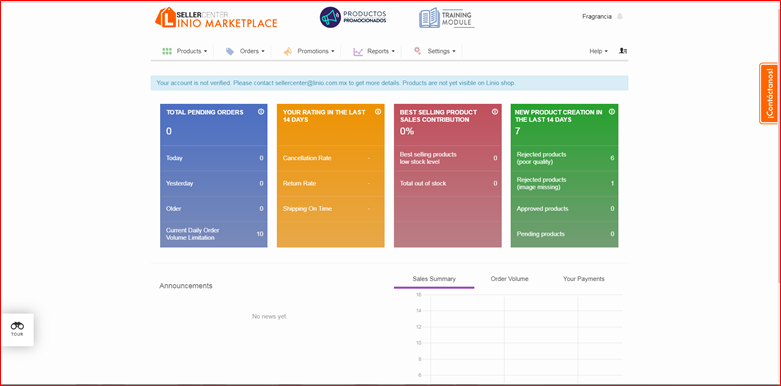
Task: Click the Announcements heading
Action: (x=186, y=286)
